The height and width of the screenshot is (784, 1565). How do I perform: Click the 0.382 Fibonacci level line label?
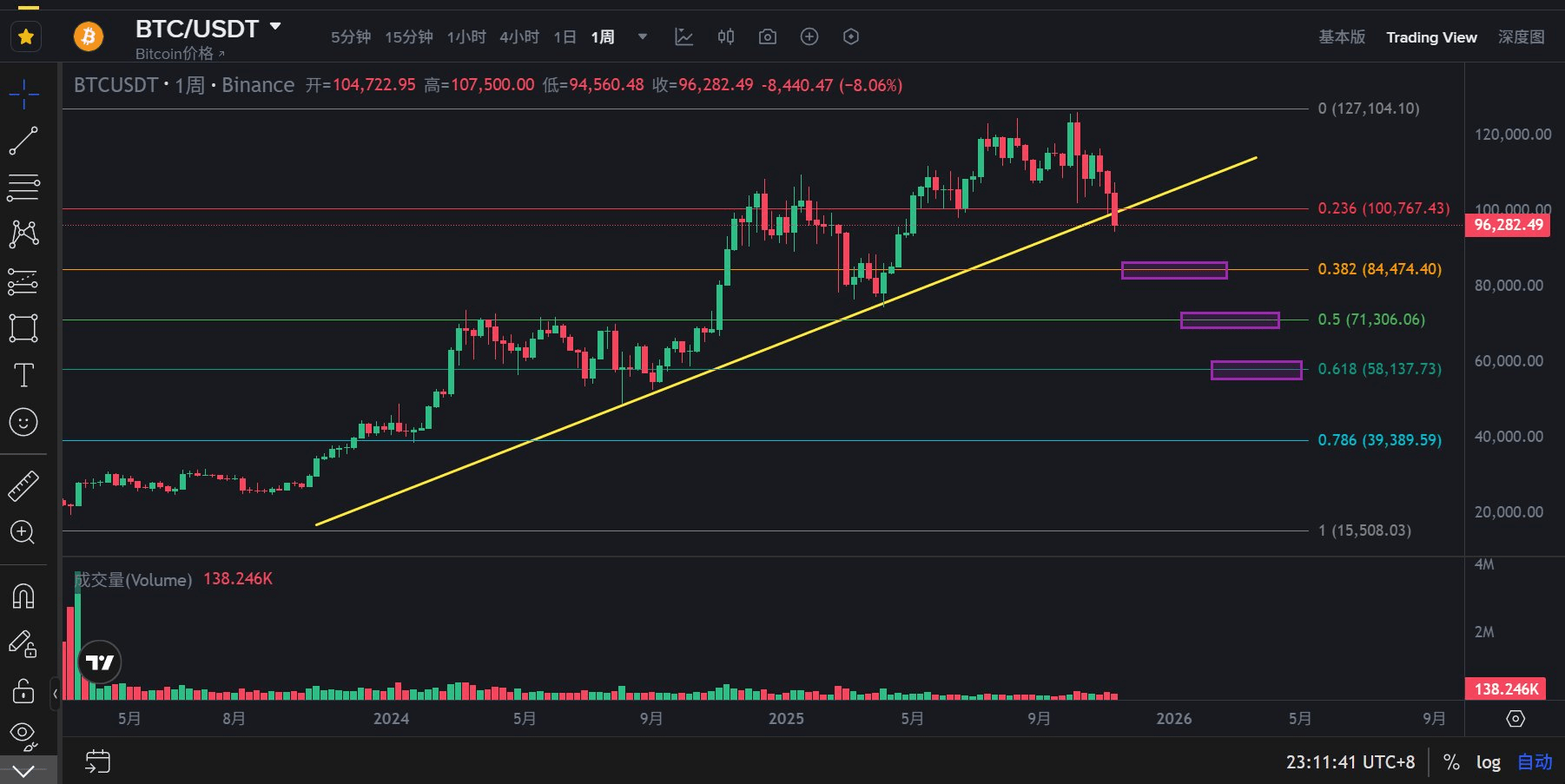pyautogui.click(x=1379, y=269)
